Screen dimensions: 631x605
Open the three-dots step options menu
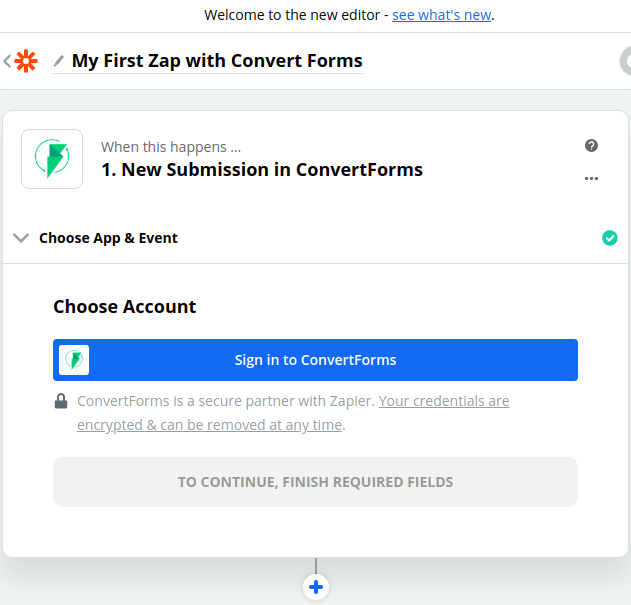point(591,179)
